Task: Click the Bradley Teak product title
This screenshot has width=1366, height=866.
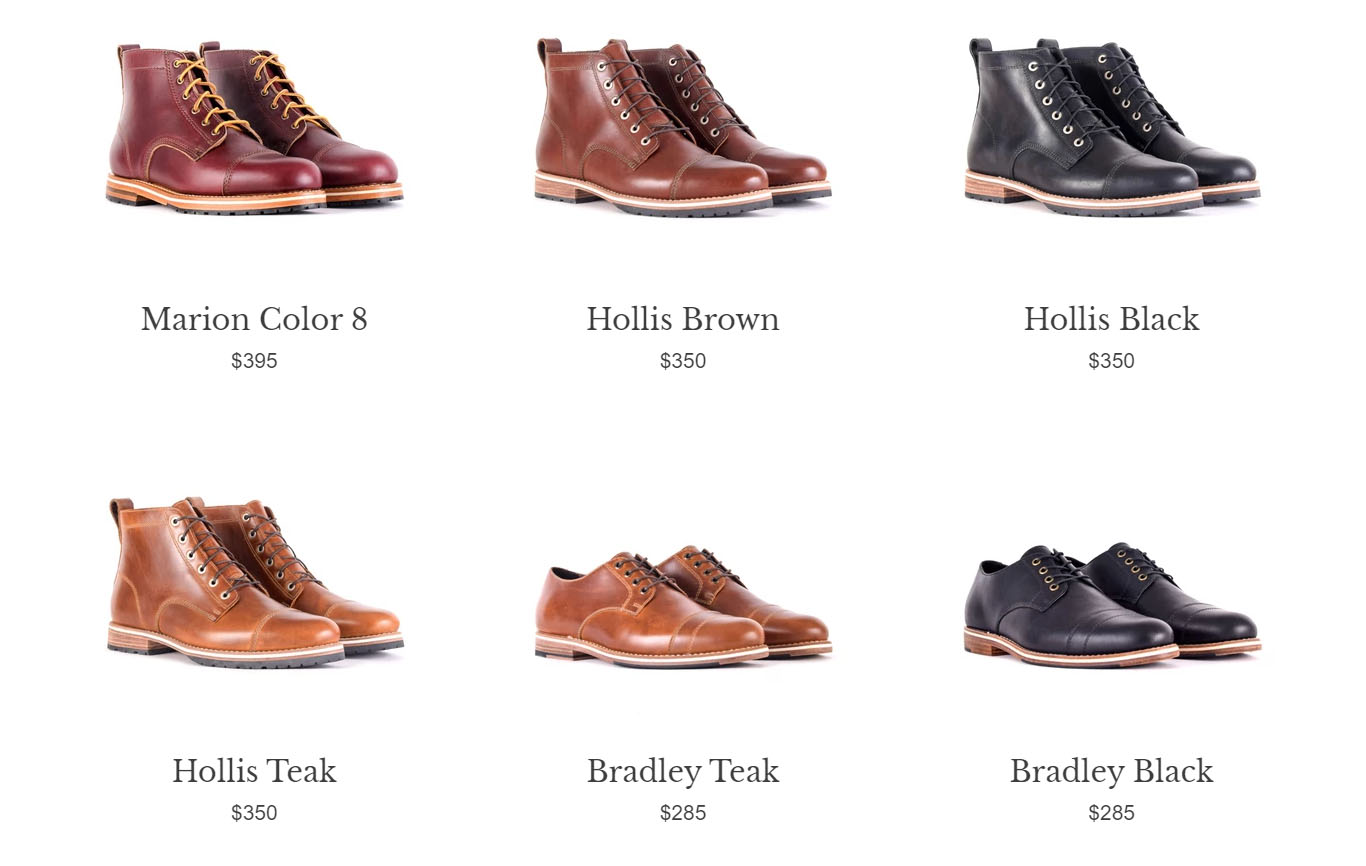Action: (x=683, y=771)
